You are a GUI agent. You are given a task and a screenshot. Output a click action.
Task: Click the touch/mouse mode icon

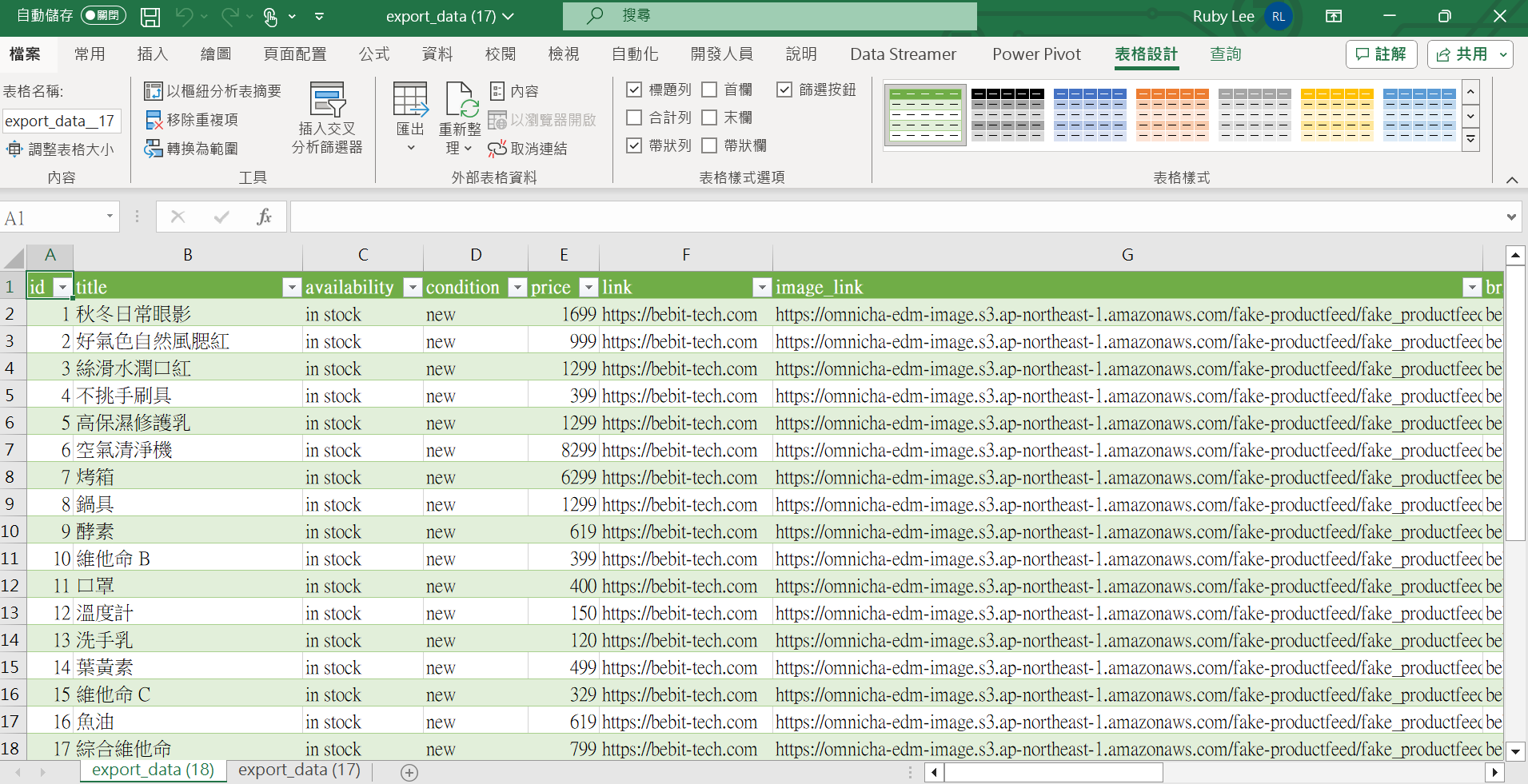(x=270, y=17)
